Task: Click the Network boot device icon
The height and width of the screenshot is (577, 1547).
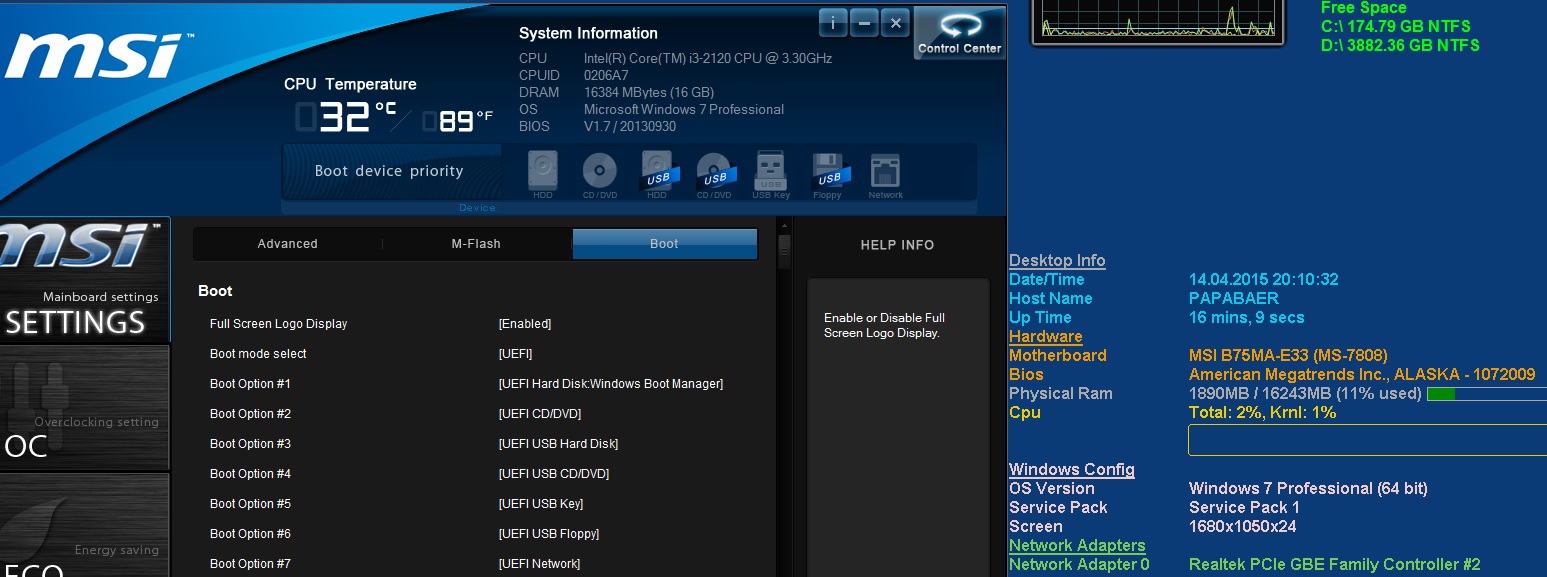Action: (885, 171)
